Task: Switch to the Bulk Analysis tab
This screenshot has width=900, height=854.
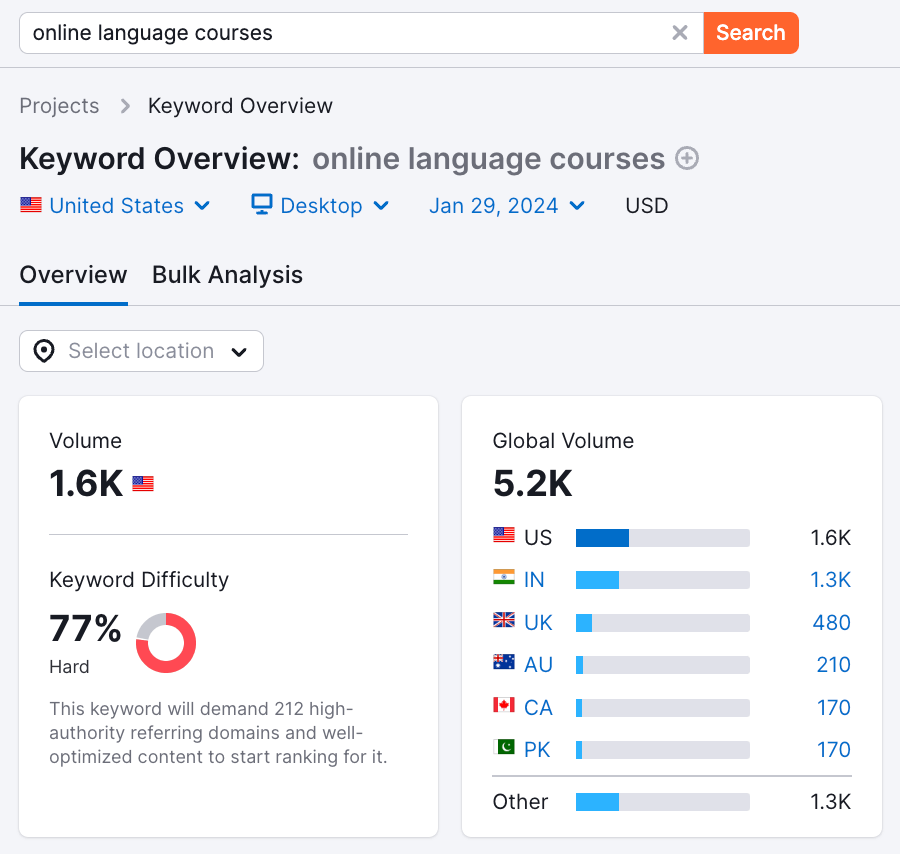Action: [x=227, y=275]
